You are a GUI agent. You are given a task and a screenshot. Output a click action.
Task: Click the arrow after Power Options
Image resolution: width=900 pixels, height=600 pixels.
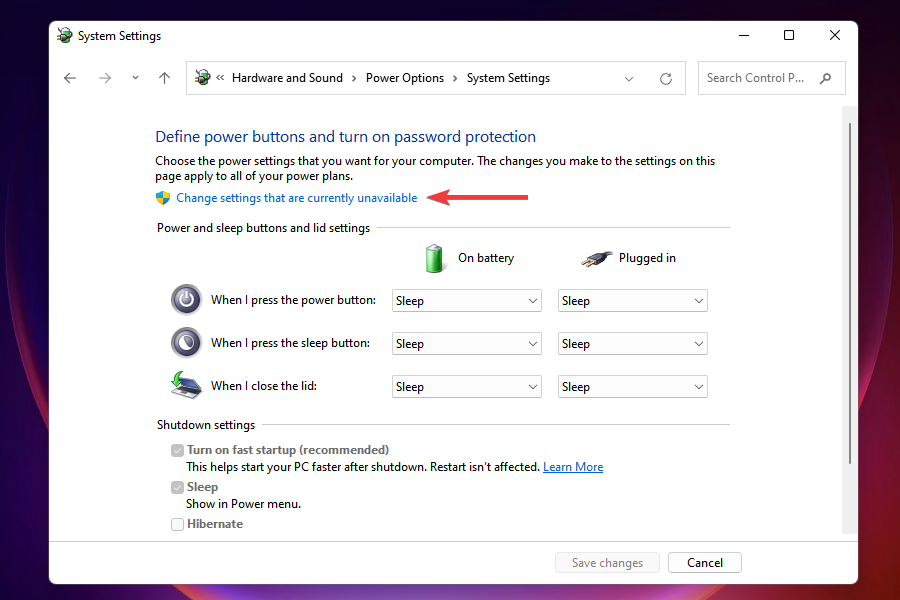[x=455, y=78]
